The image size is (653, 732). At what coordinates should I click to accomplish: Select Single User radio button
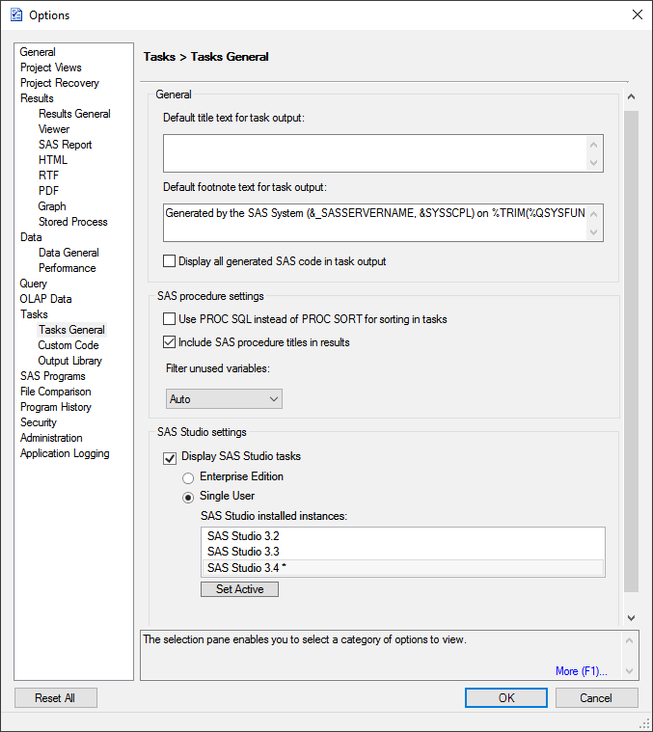(x=188, y=498)
